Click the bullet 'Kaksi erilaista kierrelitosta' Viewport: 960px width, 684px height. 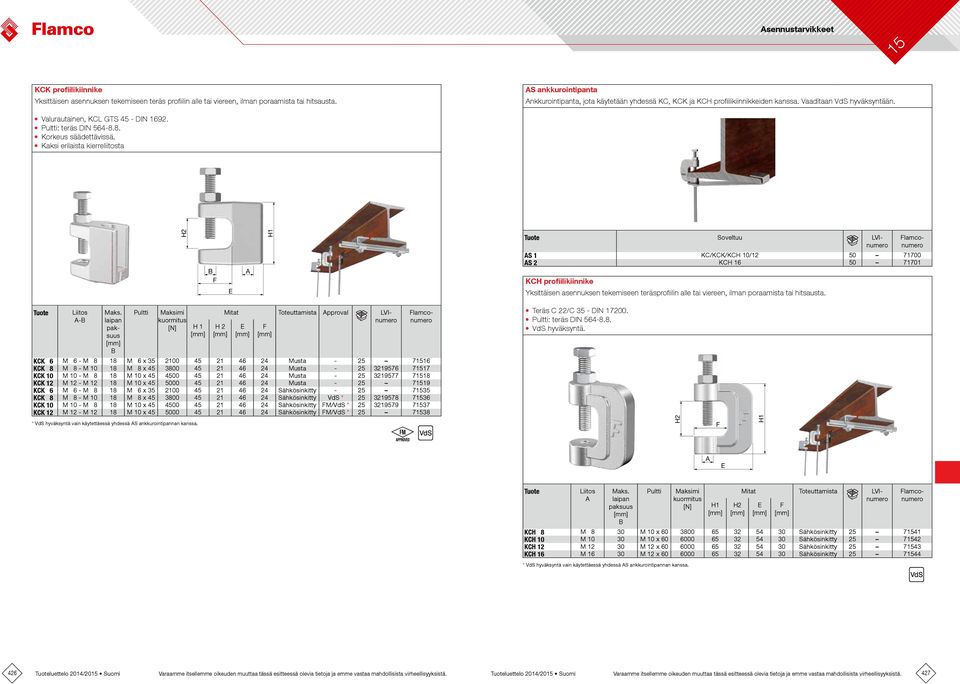83,146
